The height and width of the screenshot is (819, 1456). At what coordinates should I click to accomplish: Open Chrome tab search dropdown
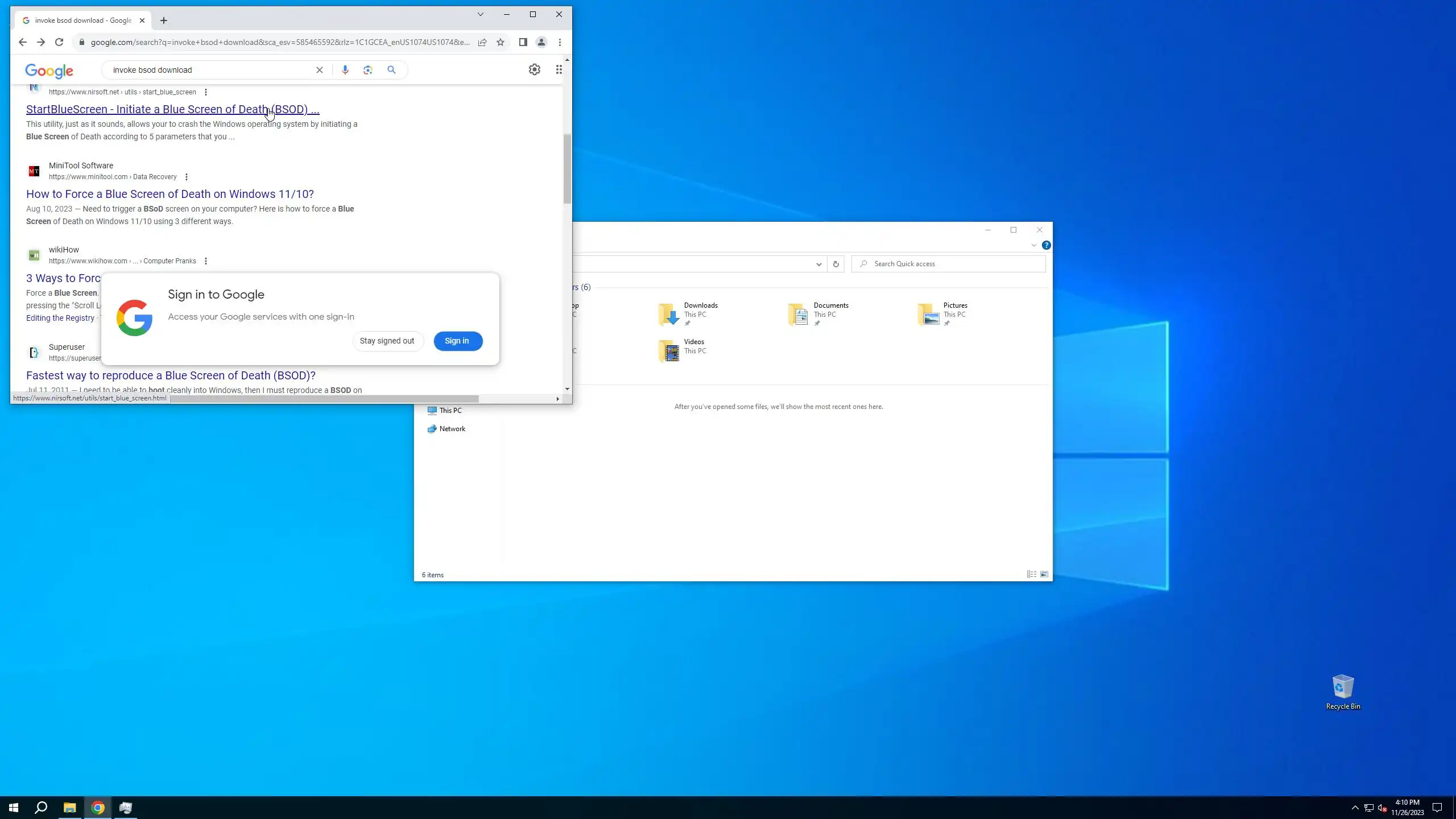480,14
